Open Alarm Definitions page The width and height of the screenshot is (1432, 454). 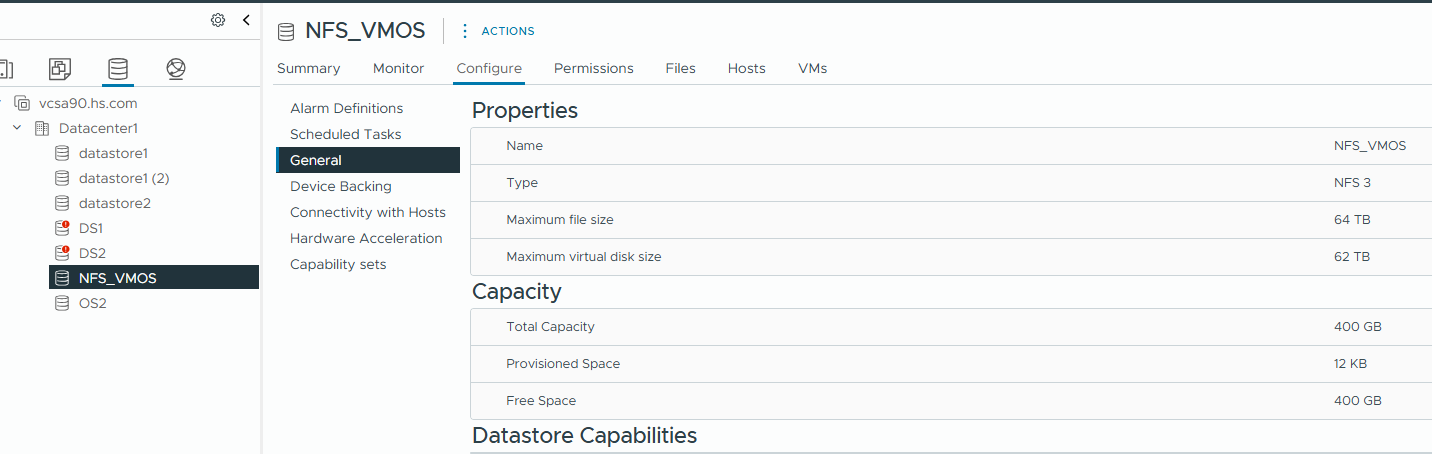pyautogui.click(x=347, y=108)
